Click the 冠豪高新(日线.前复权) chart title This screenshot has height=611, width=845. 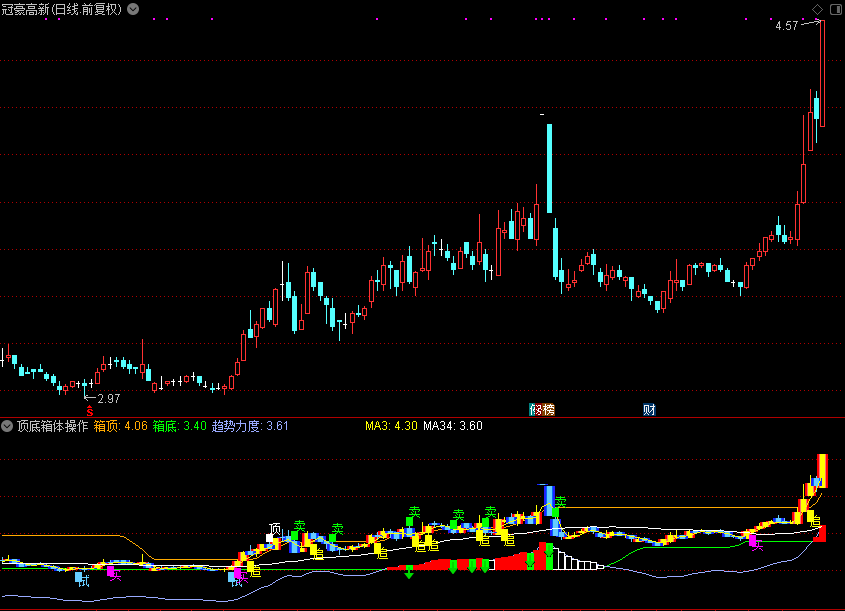coord(61,9)
